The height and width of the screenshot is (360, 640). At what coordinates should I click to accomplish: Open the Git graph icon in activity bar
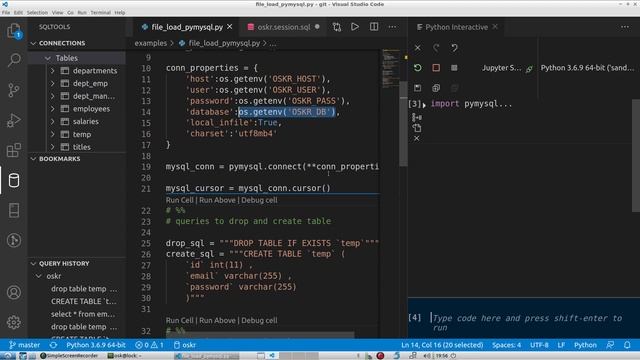click(x=14, y=240)
